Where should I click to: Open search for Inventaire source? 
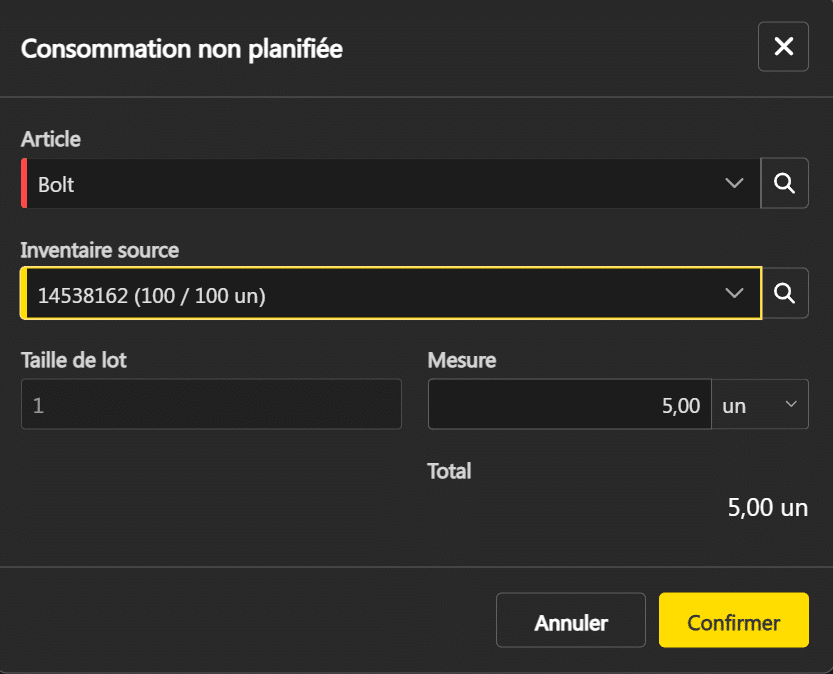785,293
